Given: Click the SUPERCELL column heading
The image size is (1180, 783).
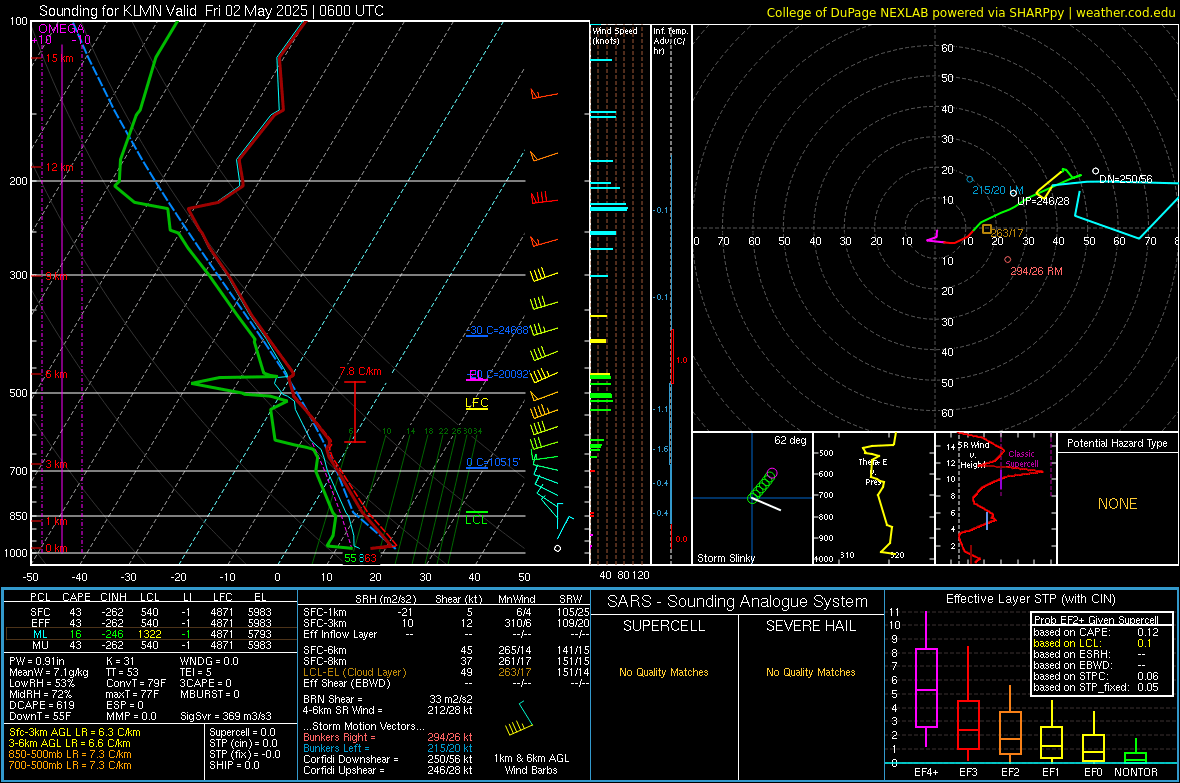Looking at the screenshot, I should 664,626.
